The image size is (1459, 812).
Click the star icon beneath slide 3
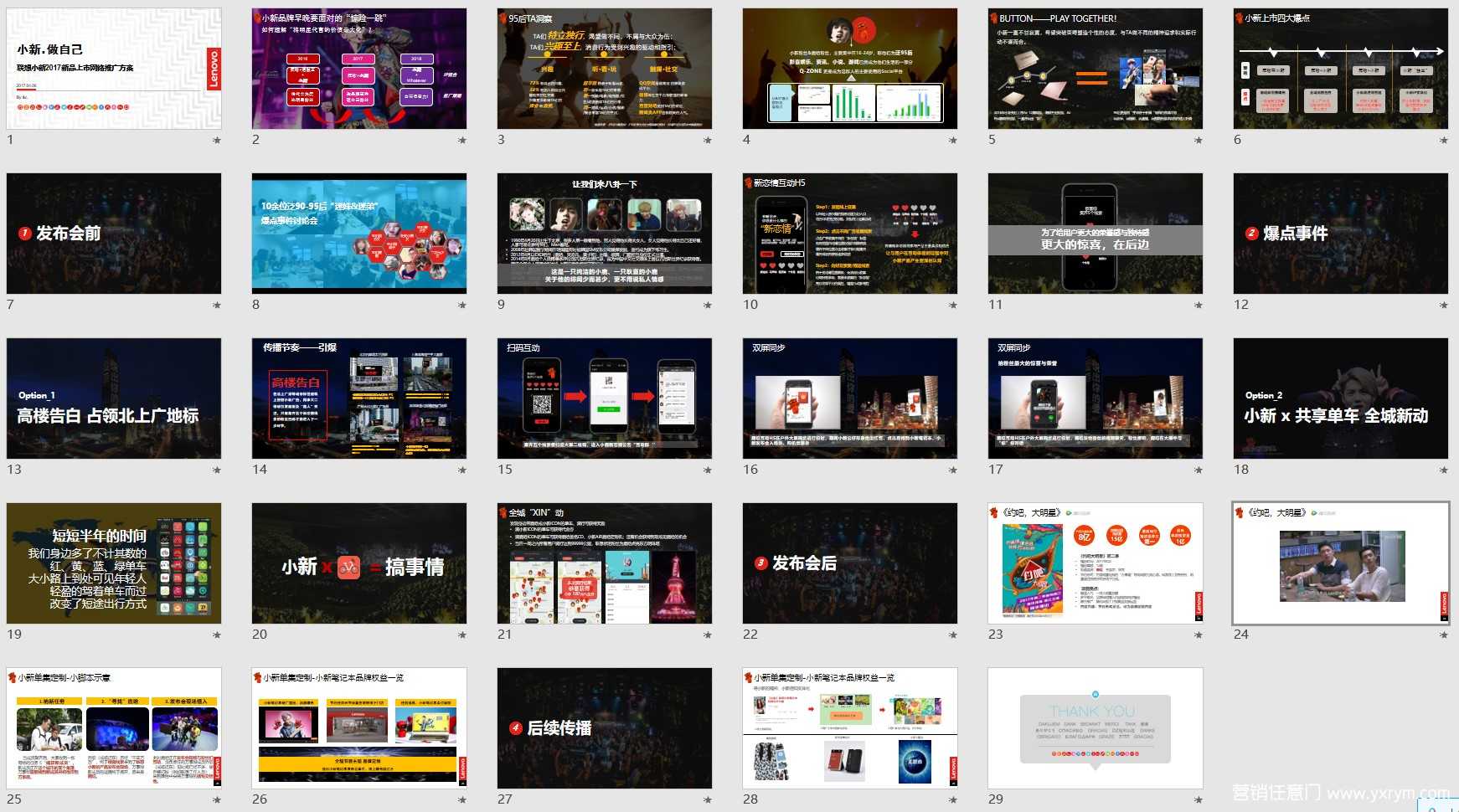coord(708,141)
